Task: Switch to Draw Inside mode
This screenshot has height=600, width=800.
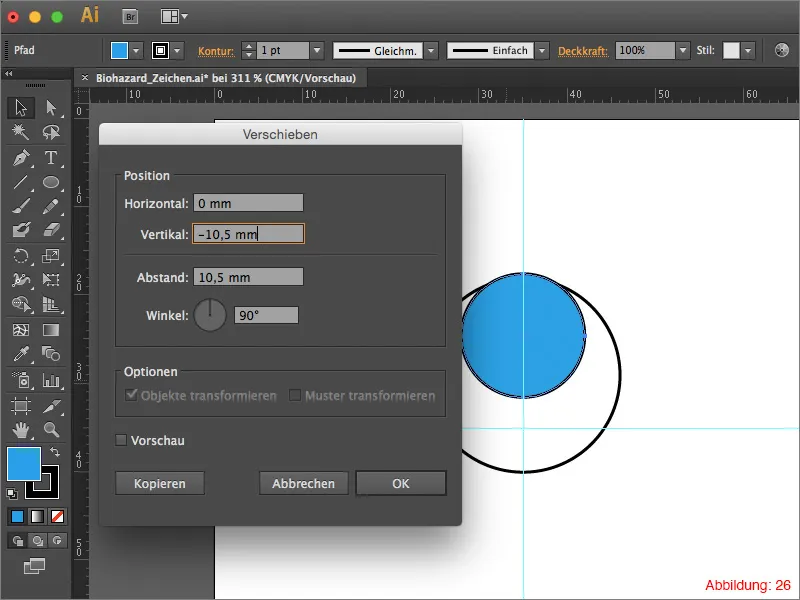Action: click(57, 541)
